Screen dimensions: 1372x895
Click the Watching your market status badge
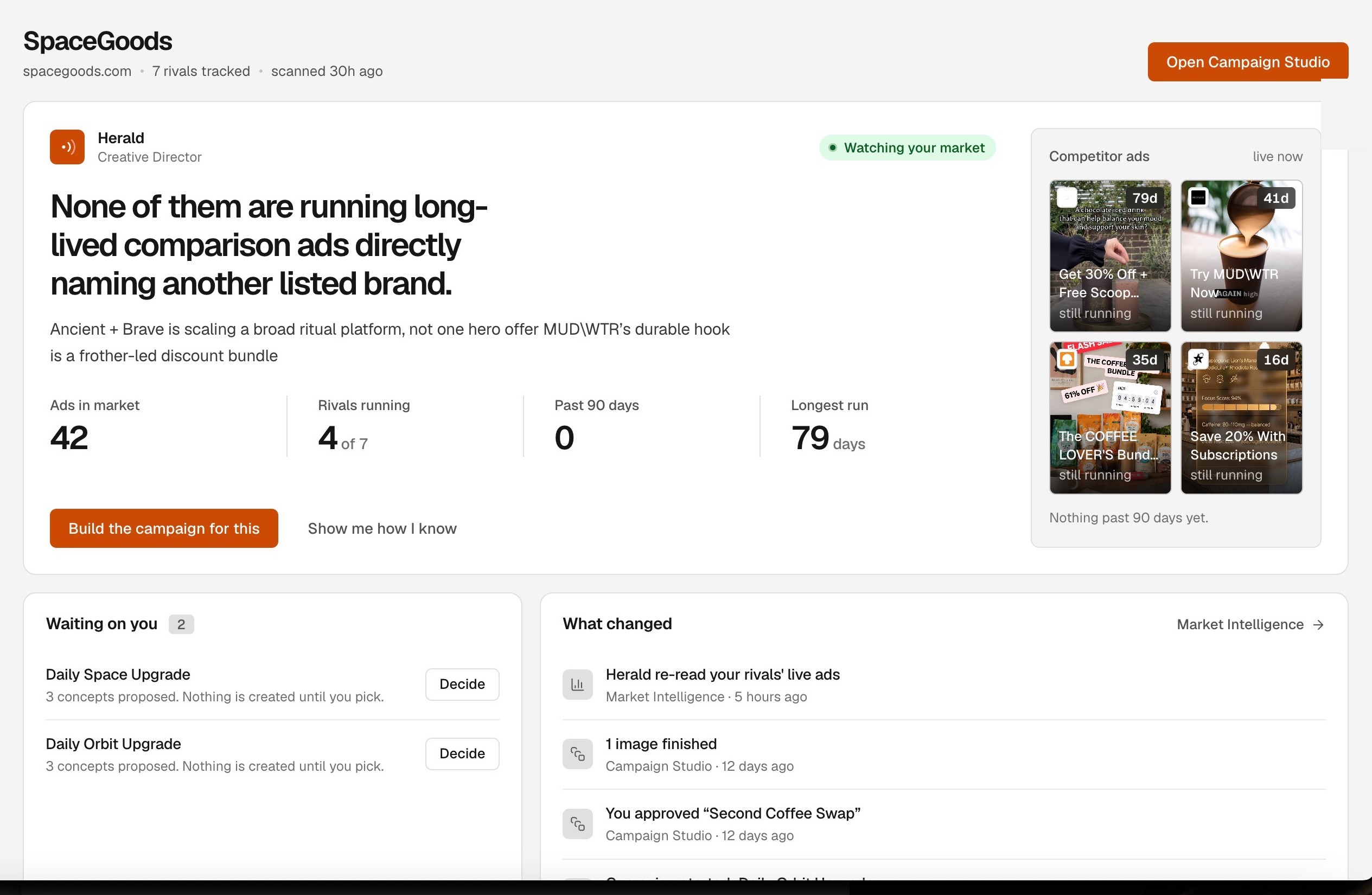coord(907,148)
